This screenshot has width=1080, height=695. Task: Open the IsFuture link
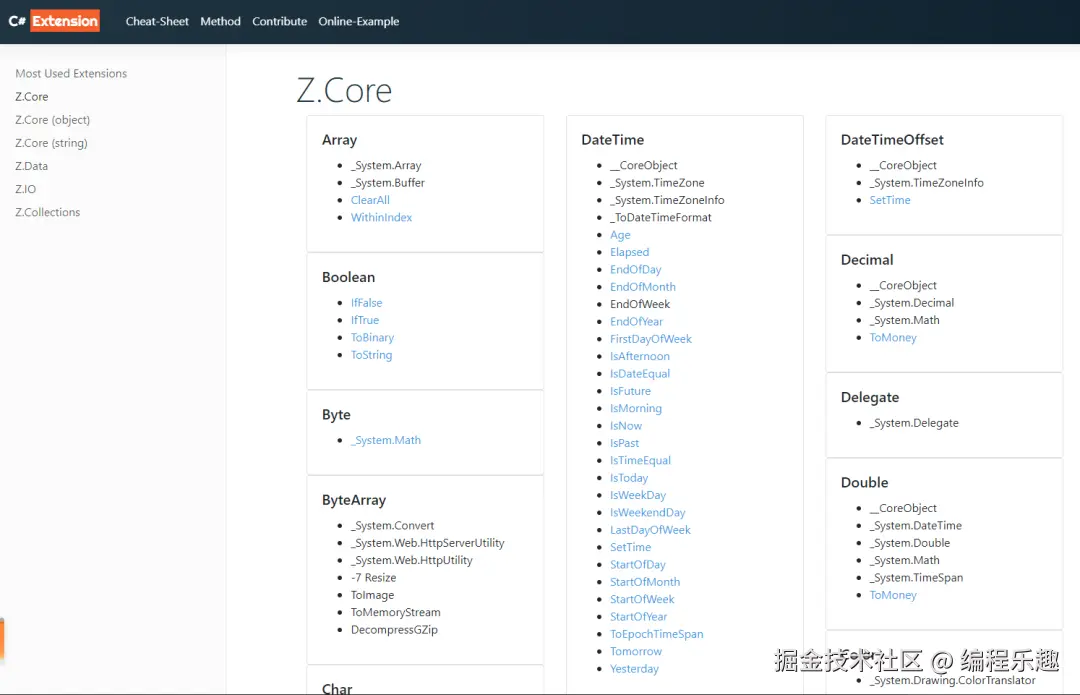630,391
